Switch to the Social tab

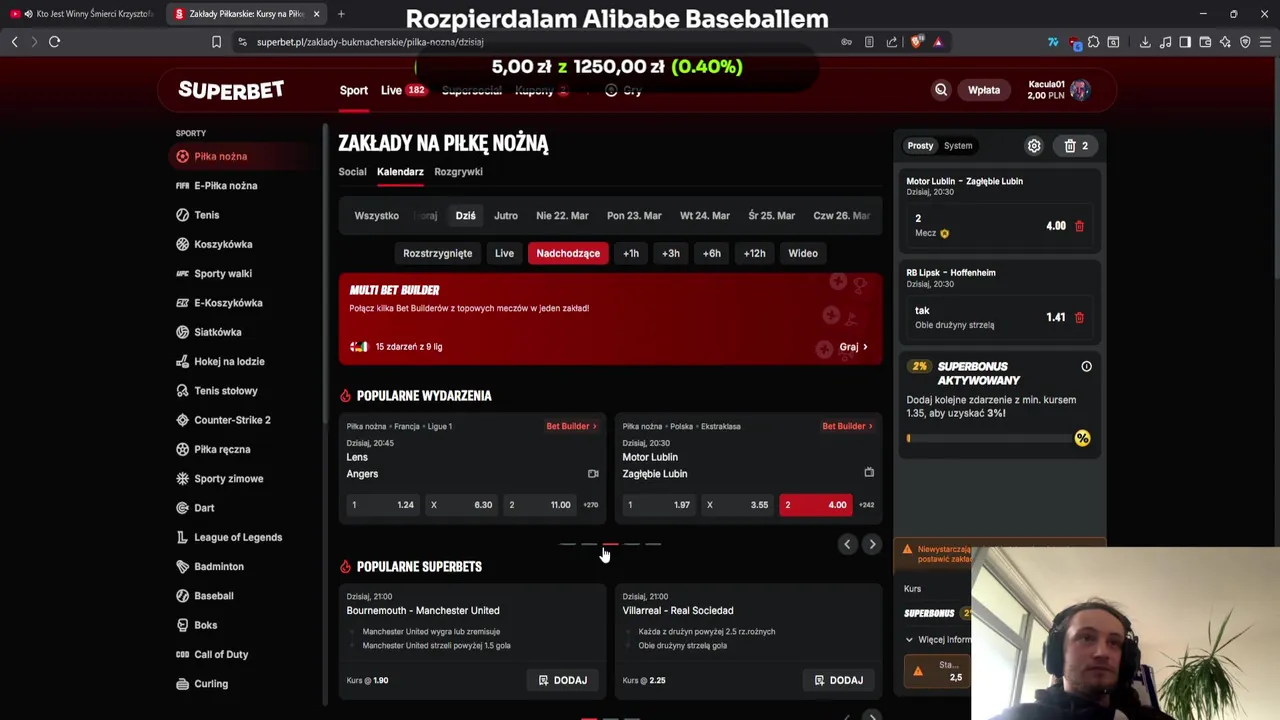(352, 172)
